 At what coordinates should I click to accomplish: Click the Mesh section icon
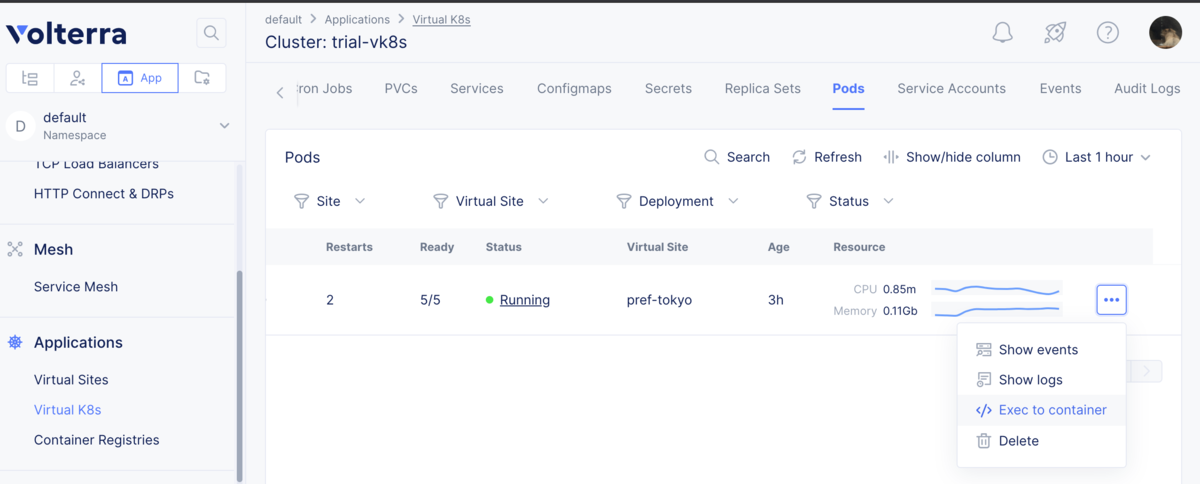coord(15,249)
